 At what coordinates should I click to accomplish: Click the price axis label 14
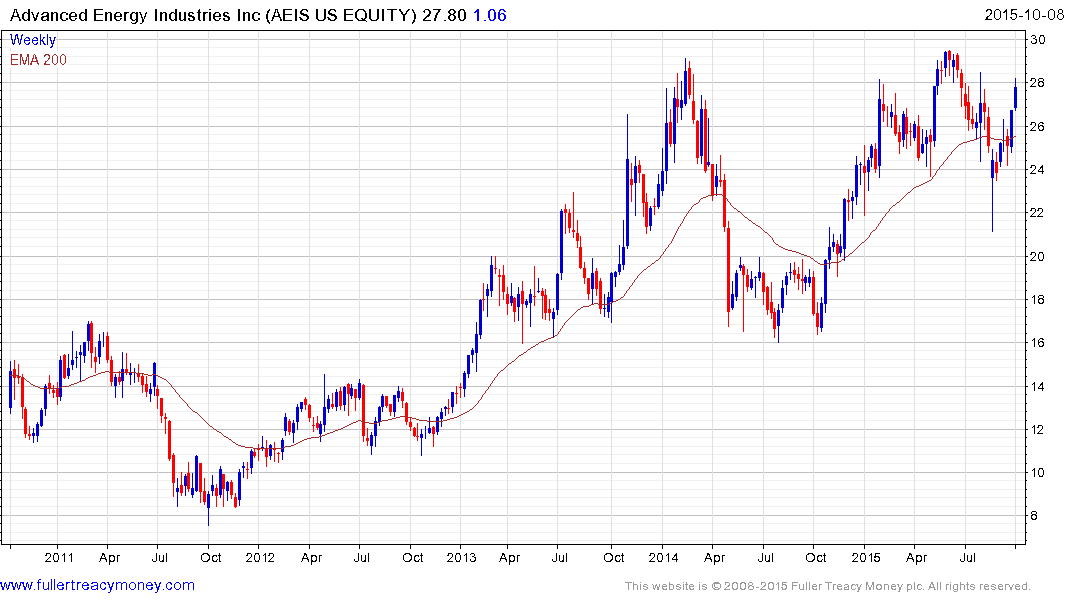click(1038, 386)
